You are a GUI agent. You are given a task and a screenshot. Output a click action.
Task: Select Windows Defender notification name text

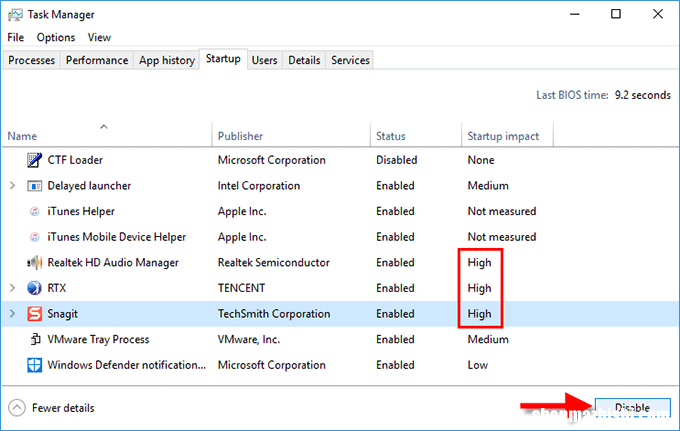point(127,365)
